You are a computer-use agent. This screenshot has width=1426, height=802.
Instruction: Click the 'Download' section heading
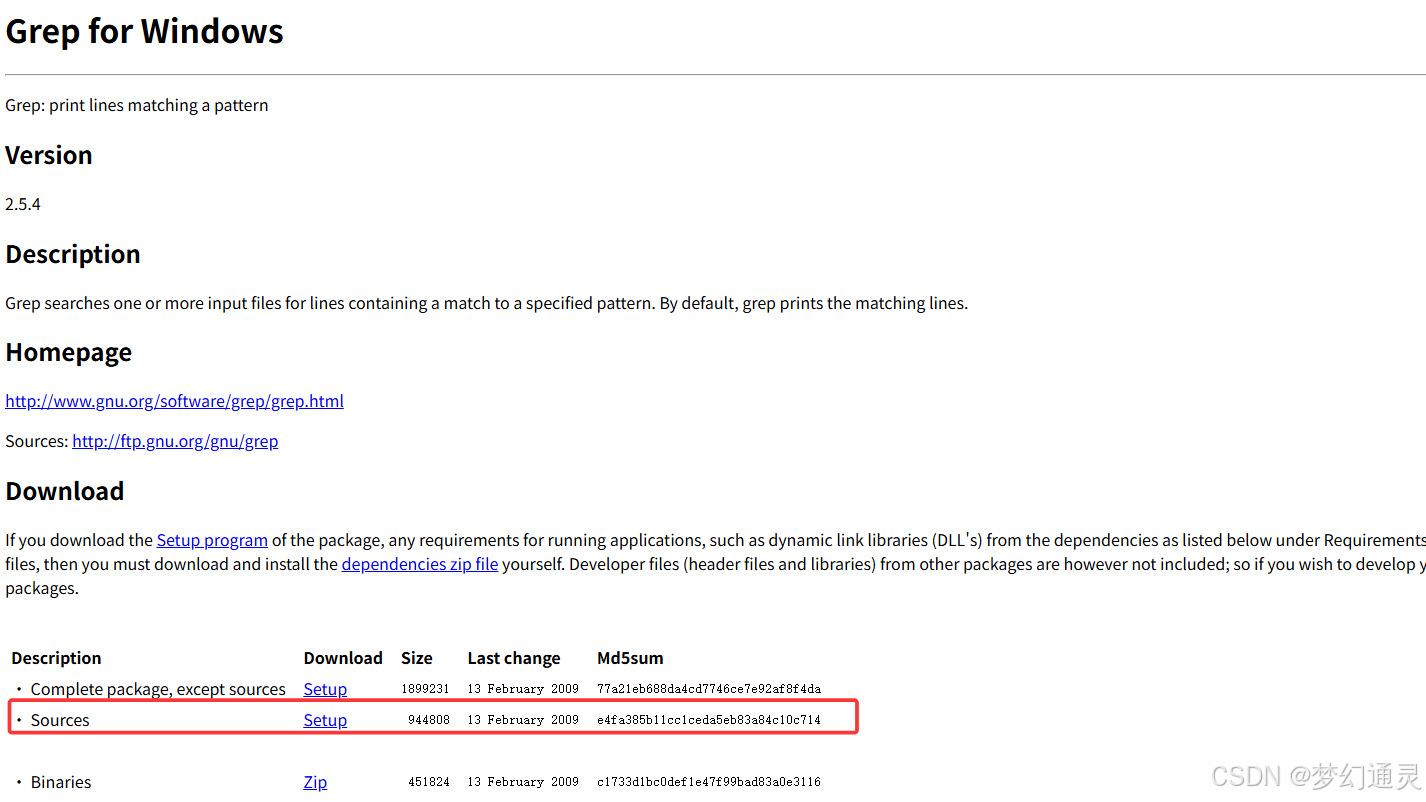[65, 491]
